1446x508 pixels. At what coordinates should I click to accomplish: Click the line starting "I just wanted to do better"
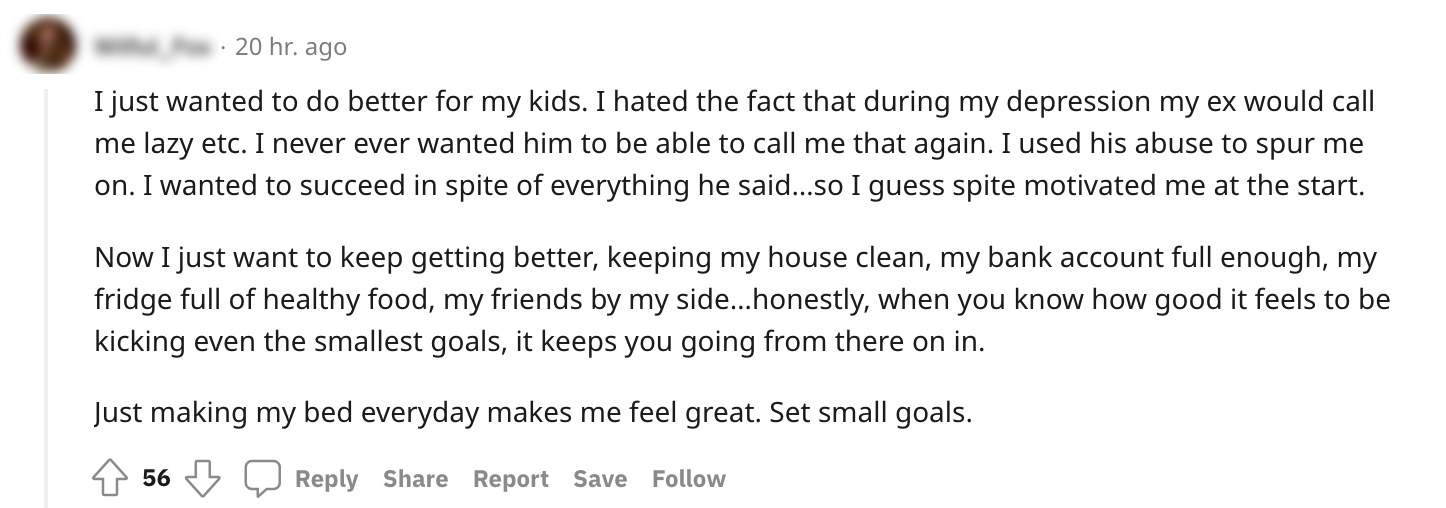734,101
